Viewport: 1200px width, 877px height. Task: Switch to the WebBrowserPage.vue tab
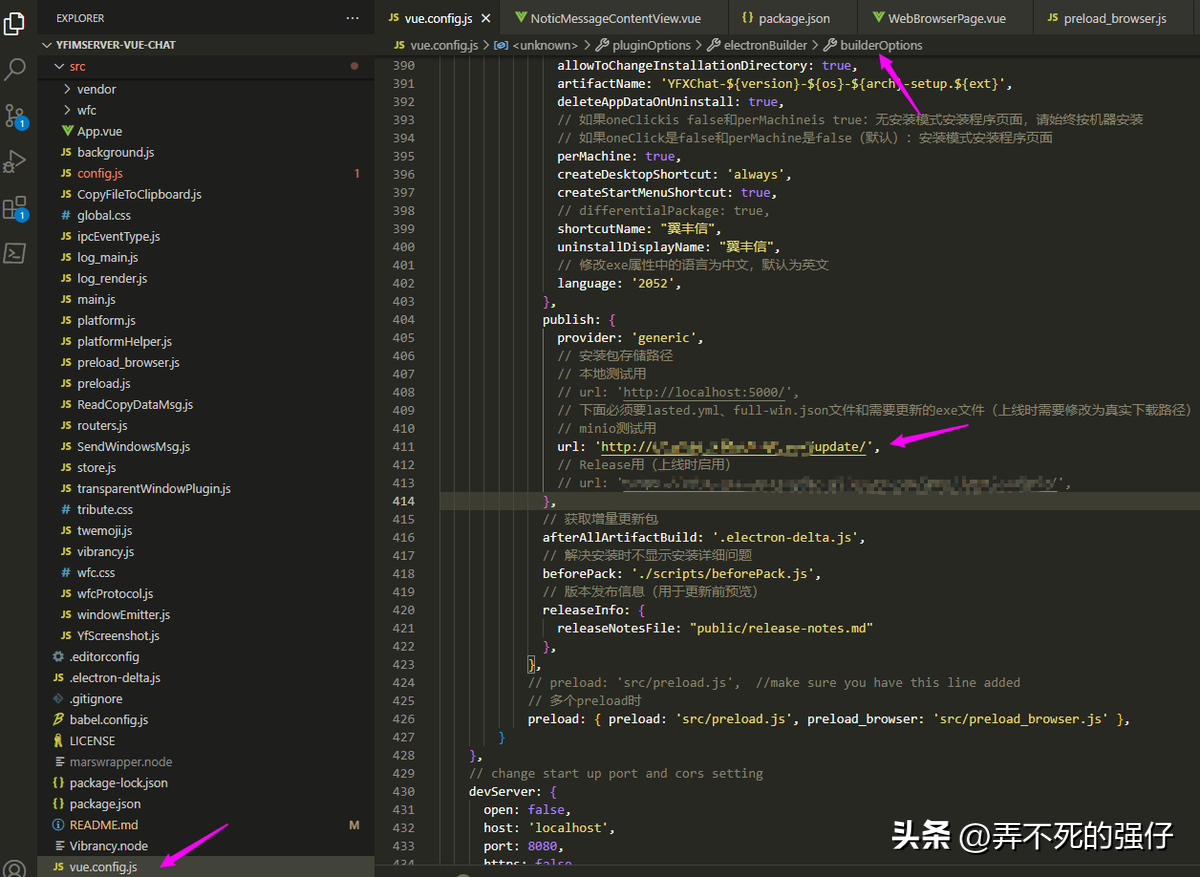tap(939, 18)
